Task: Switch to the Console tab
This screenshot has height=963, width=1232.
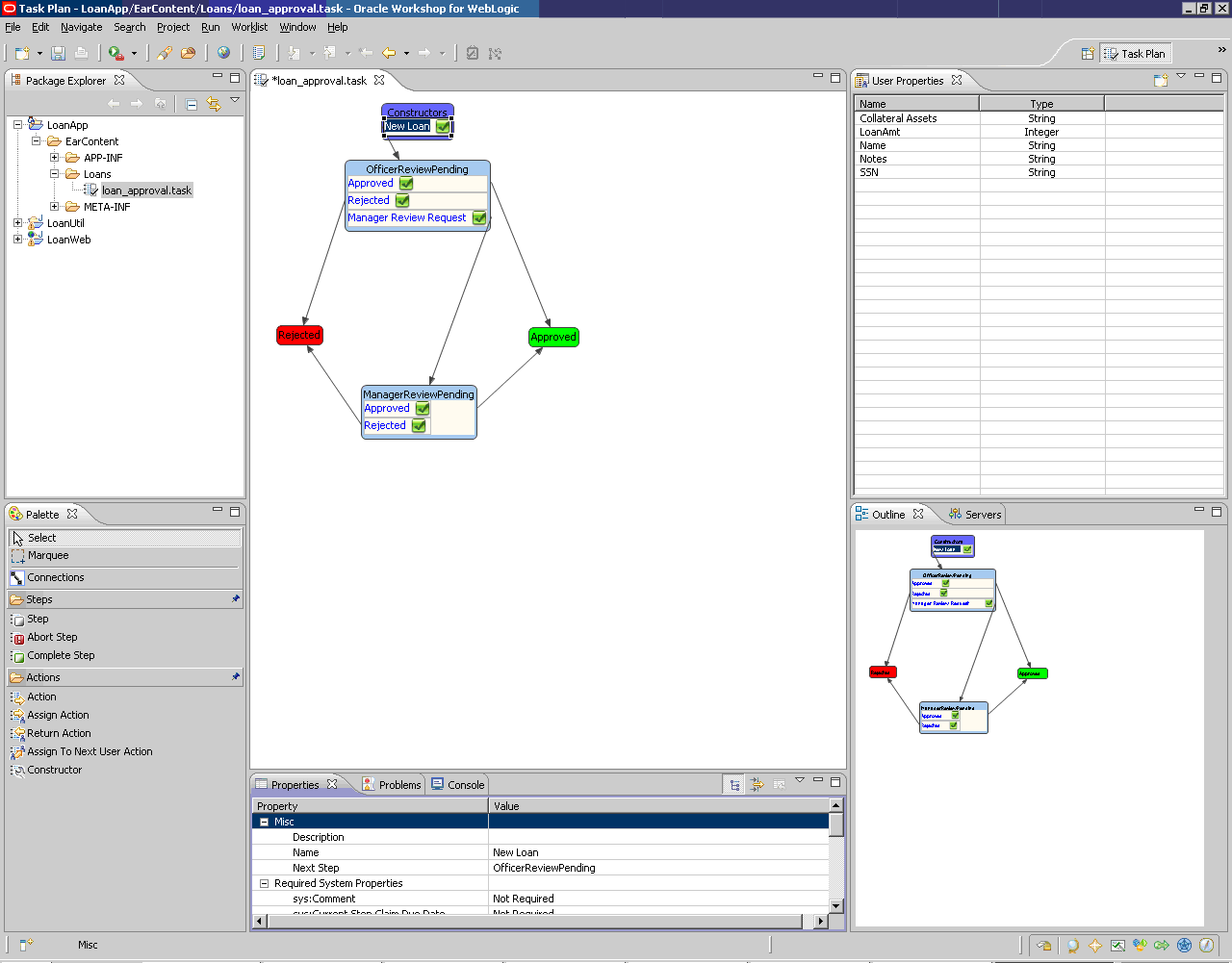Action: tap(458, 785)
